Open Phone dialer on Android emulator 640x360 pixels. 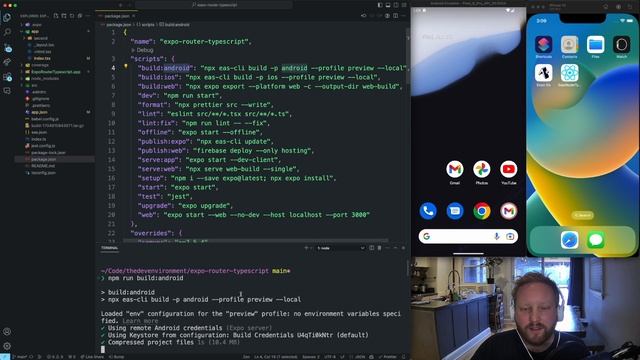pyautogui.click(x=428, y=211)
